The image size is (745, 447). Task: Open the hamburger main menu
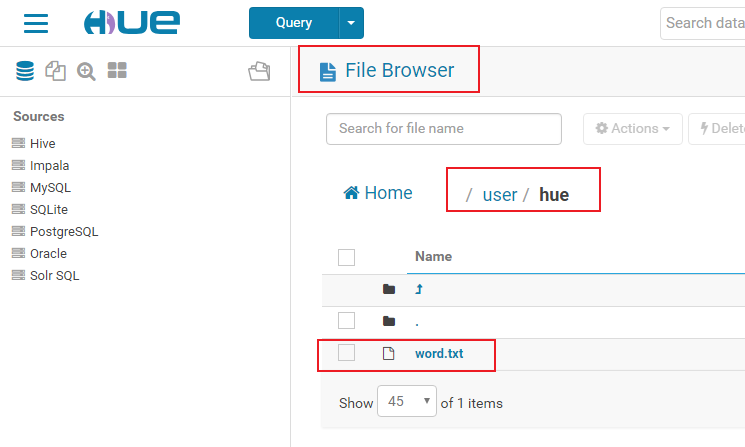pos(36,23)
